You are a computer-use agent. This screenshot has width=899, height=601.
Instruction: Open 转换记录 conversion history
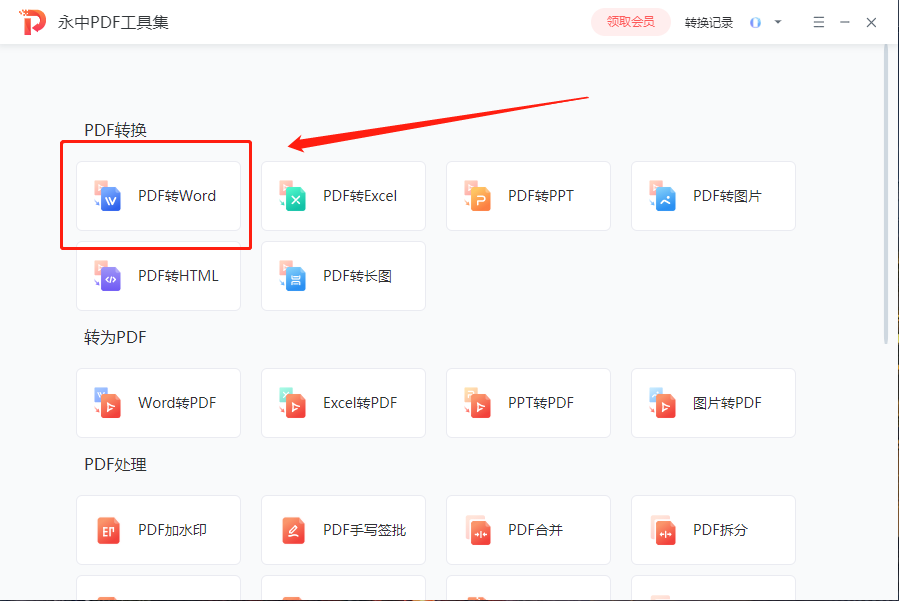(x=709, y=22)
